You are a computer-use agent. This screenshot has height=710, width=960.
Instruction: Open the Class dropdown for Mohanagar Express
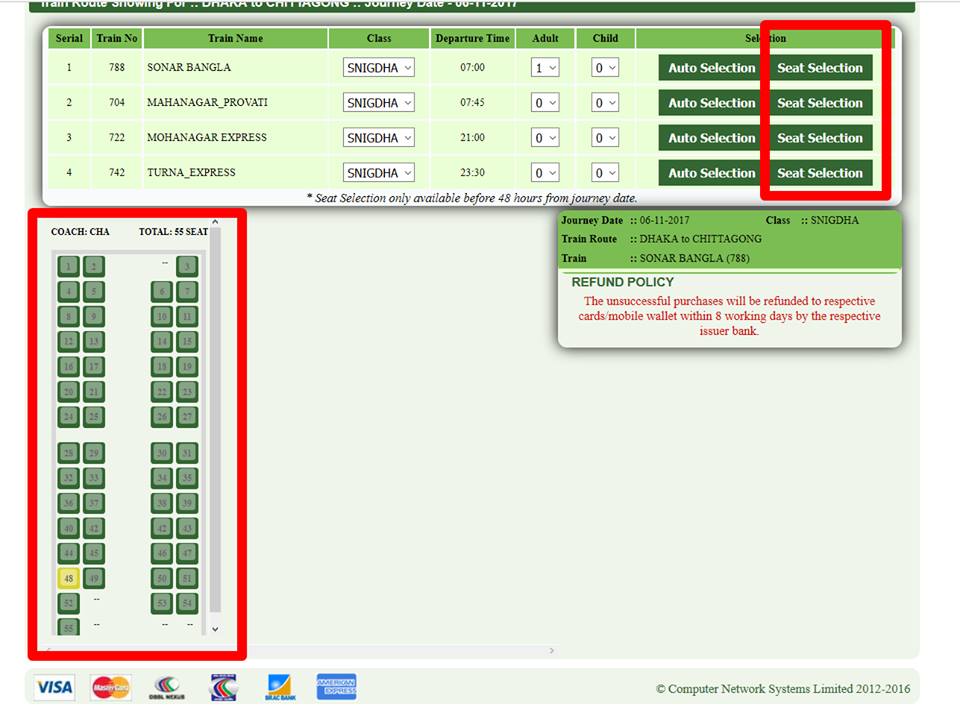379,138
